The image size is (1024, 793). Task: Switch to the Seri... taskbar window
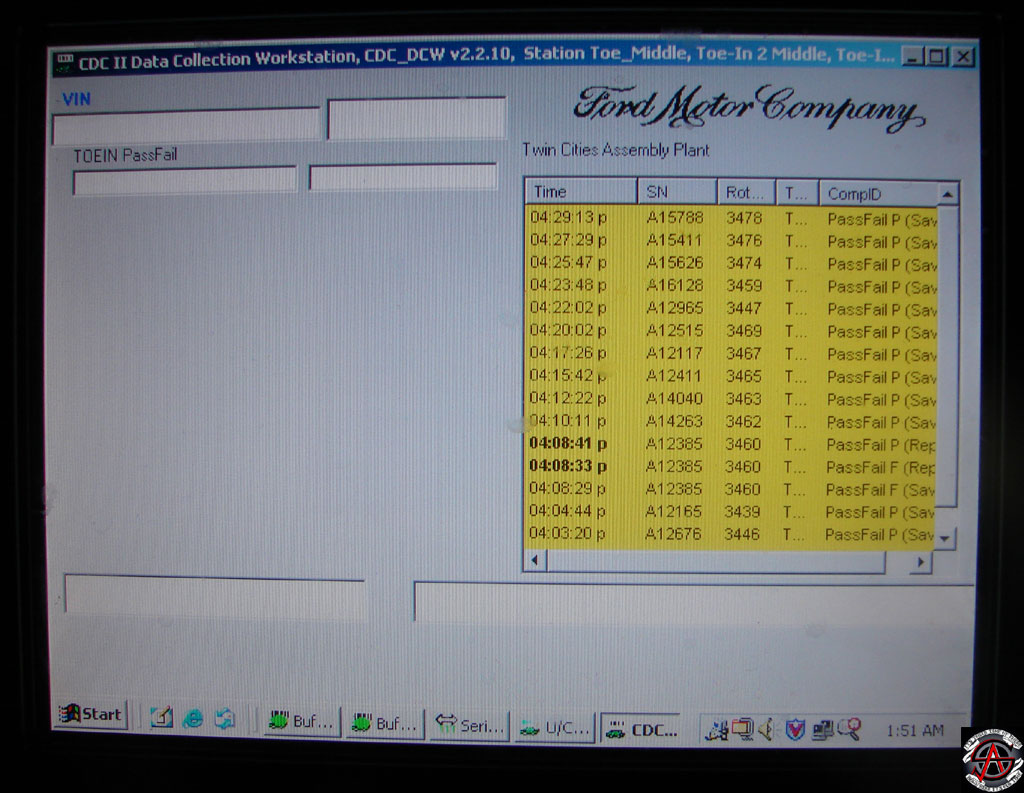tap(469, 726)
